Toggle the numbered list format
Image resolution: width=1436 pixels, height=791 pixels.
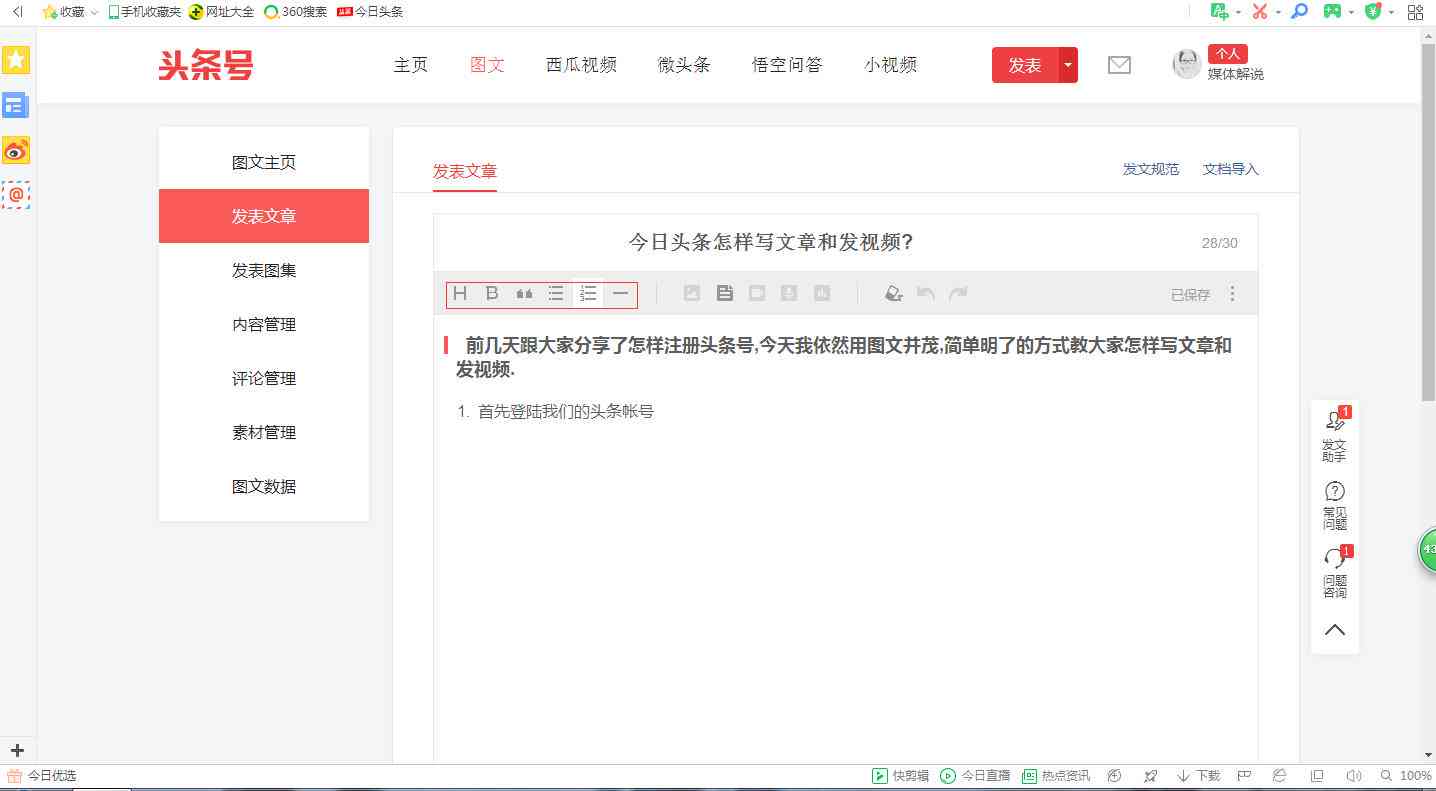(x=588, y=293)
